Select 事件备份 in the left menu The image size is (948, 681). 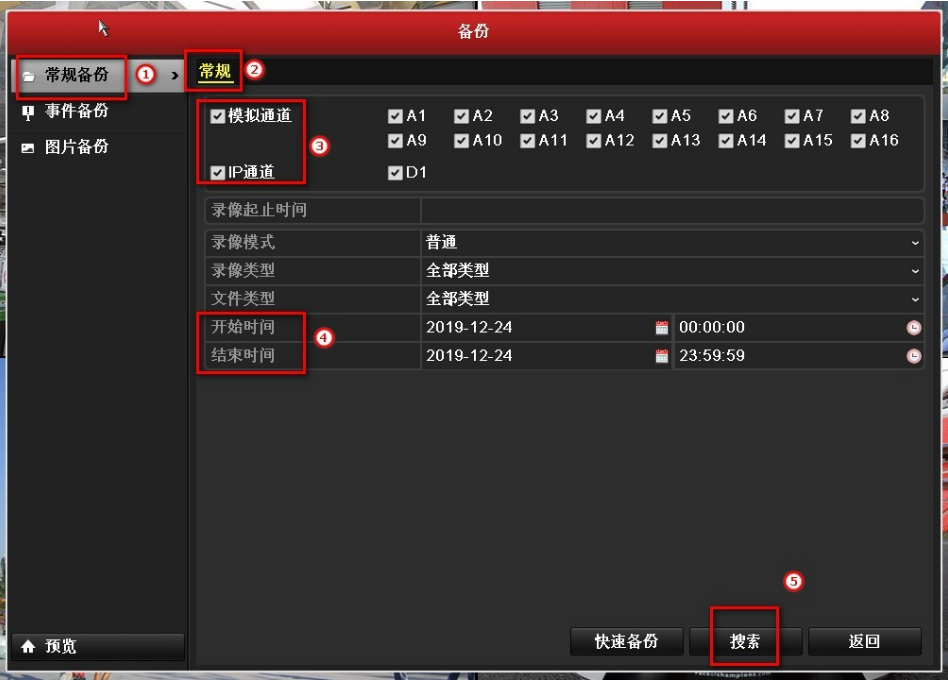[76, 111]
